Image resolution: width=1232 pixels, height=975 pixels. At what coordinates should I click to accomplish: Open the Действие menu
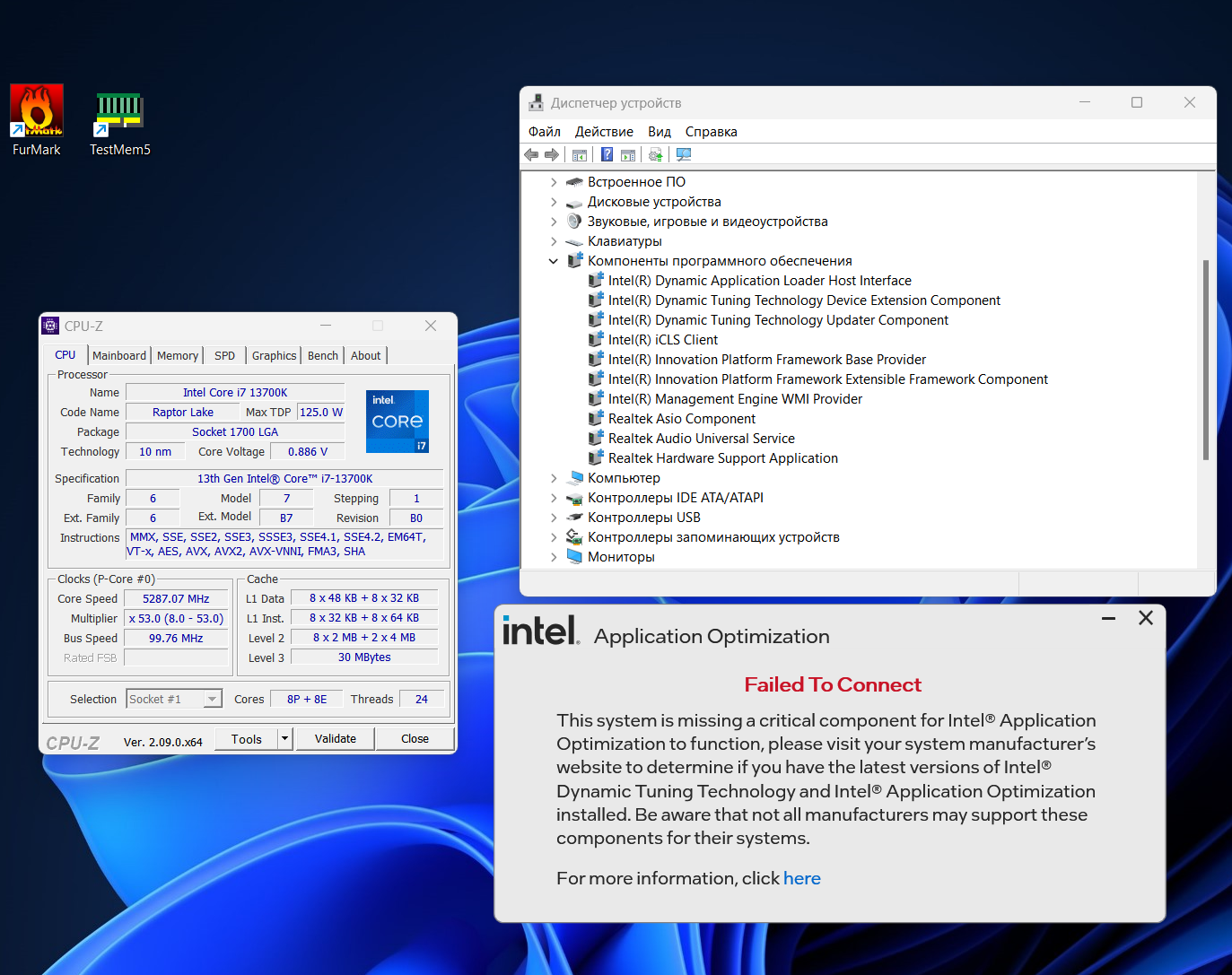click(x=604, y=132)
